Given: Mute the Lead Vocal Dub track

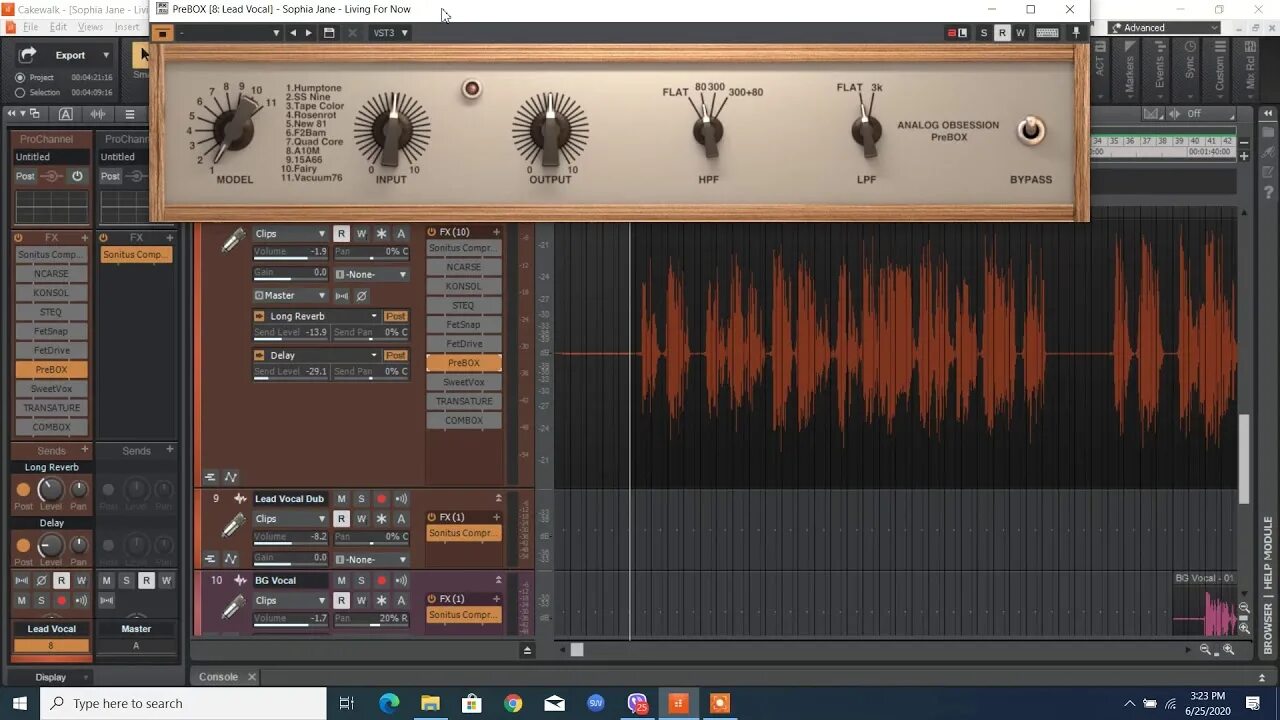Looking at the screenshot, I should pos(341,498).
